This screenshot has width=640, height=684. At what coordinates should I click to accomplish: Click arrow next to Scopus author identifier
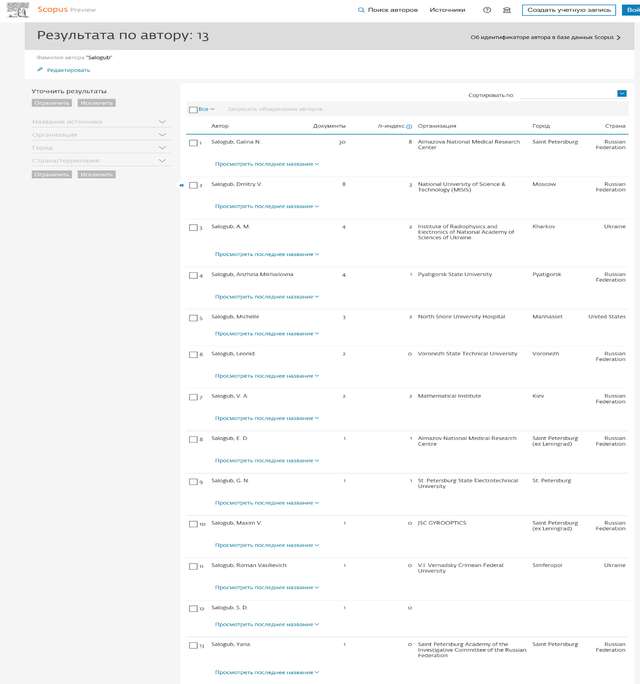coord(618,37)
